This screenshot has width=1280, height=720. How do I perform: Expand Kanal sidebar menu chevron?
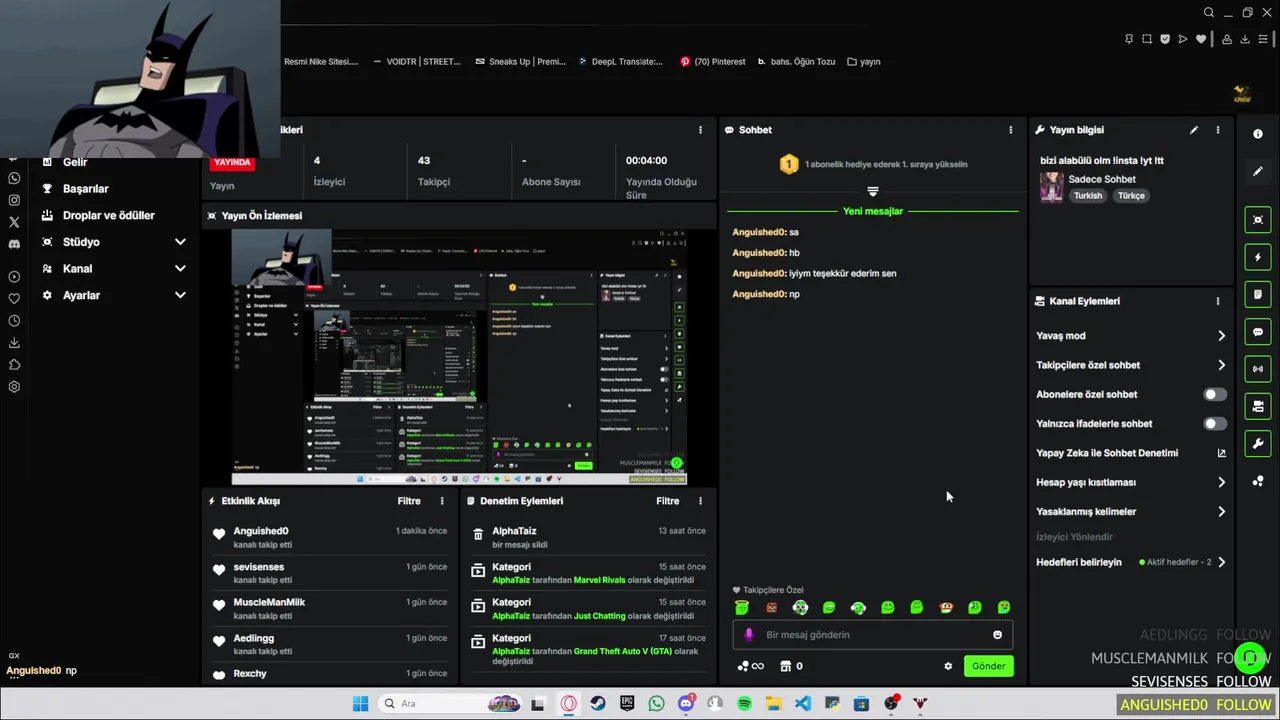pyautogui.click(x=180, y=269)
